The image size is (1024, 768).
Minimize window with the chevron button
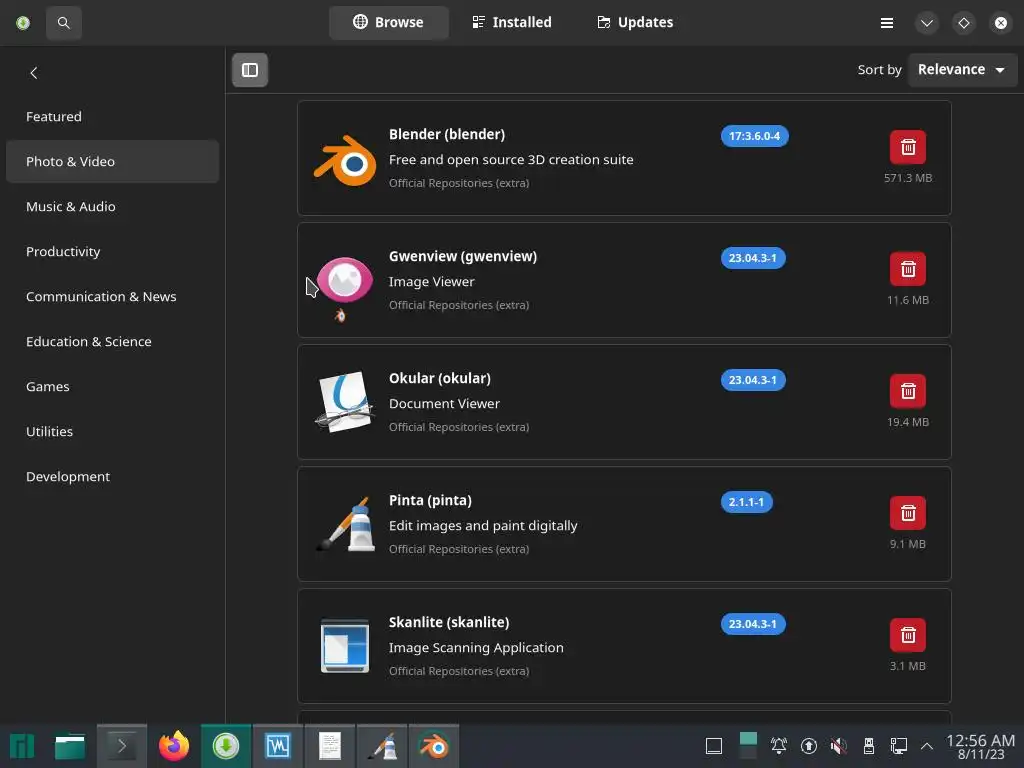click(x=927, y=23)
